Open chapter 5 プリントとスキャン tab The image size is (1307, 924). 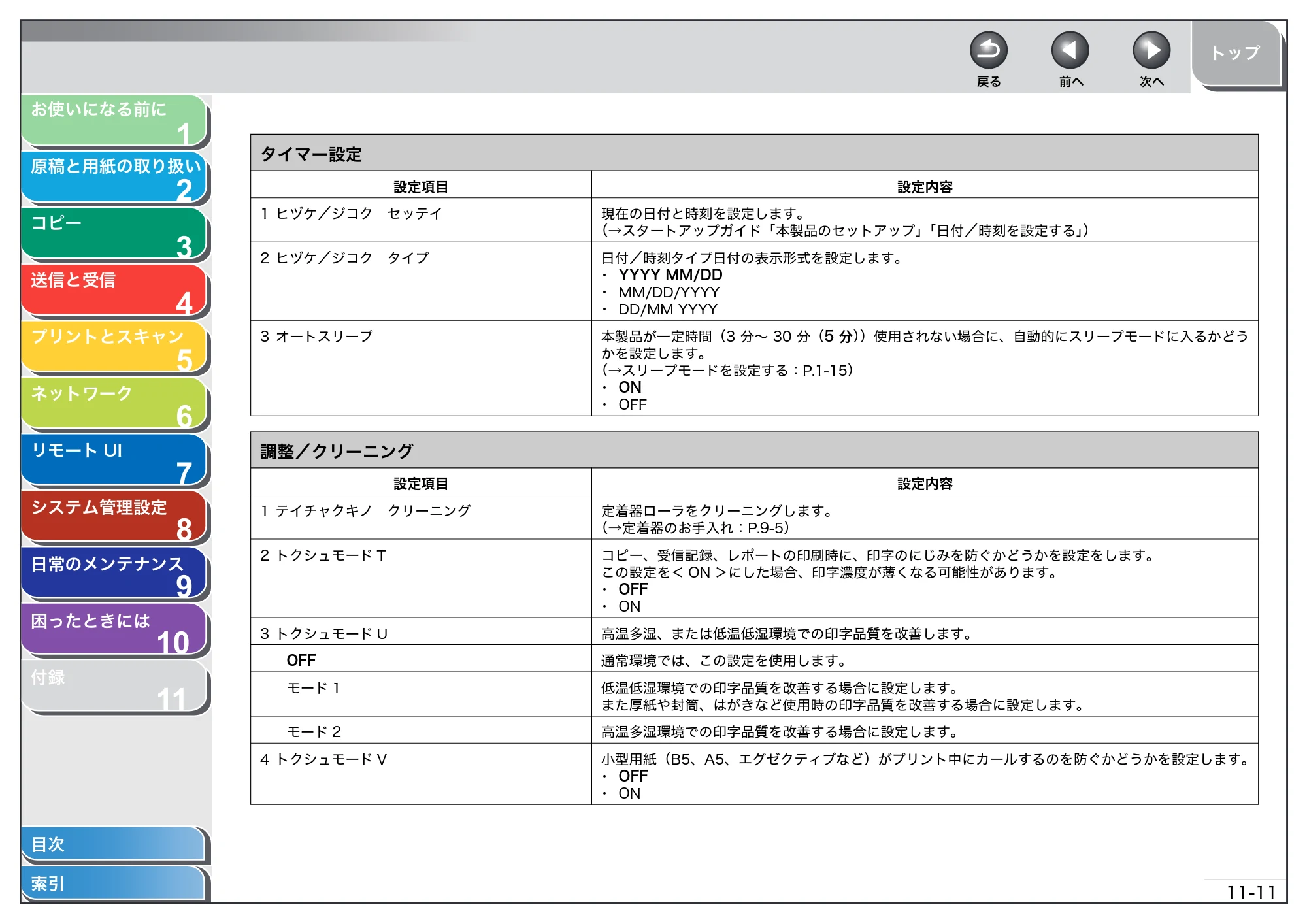(114, 347)
